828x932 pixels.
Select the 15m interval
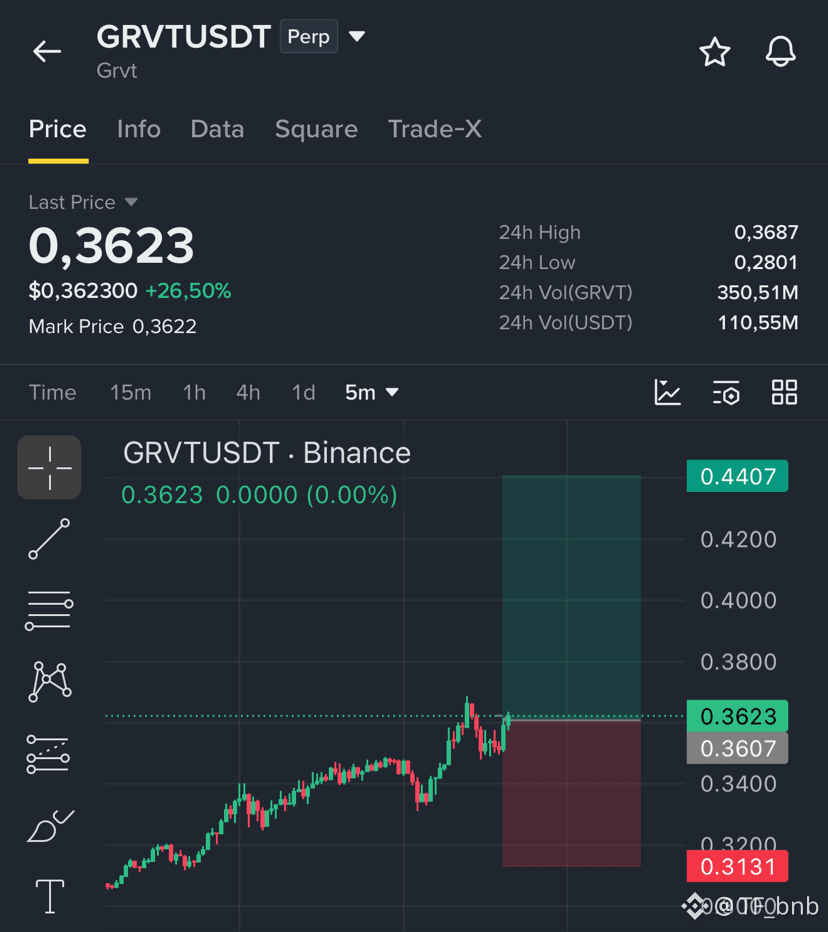click(131, 392)
